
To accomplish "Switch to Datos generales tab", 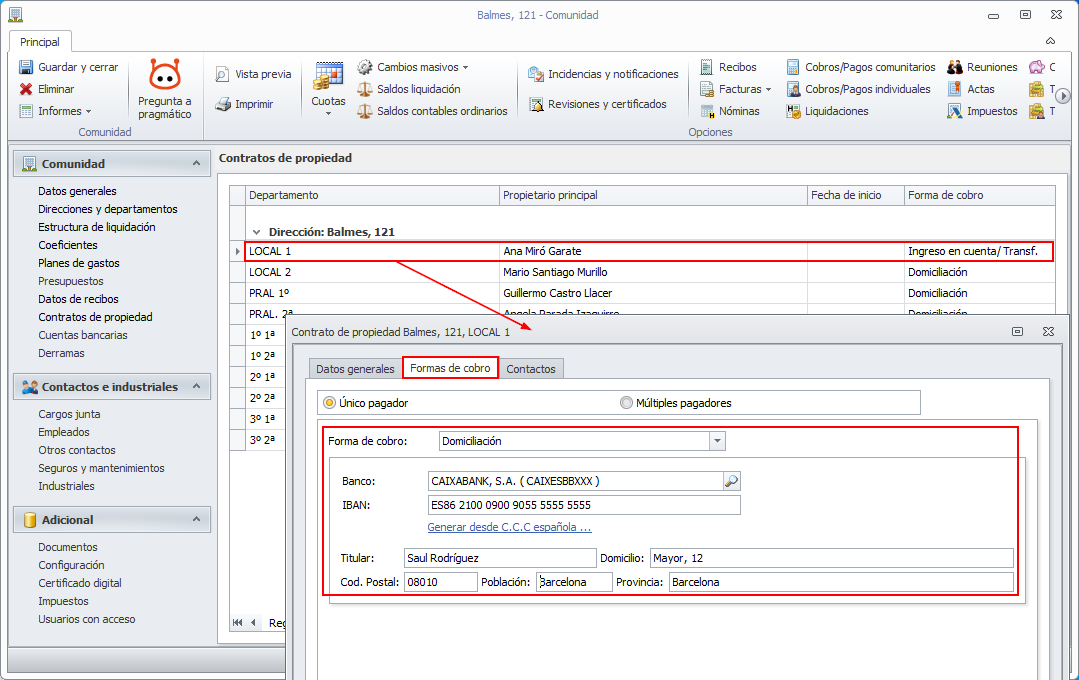I will [x=355, y=369].
